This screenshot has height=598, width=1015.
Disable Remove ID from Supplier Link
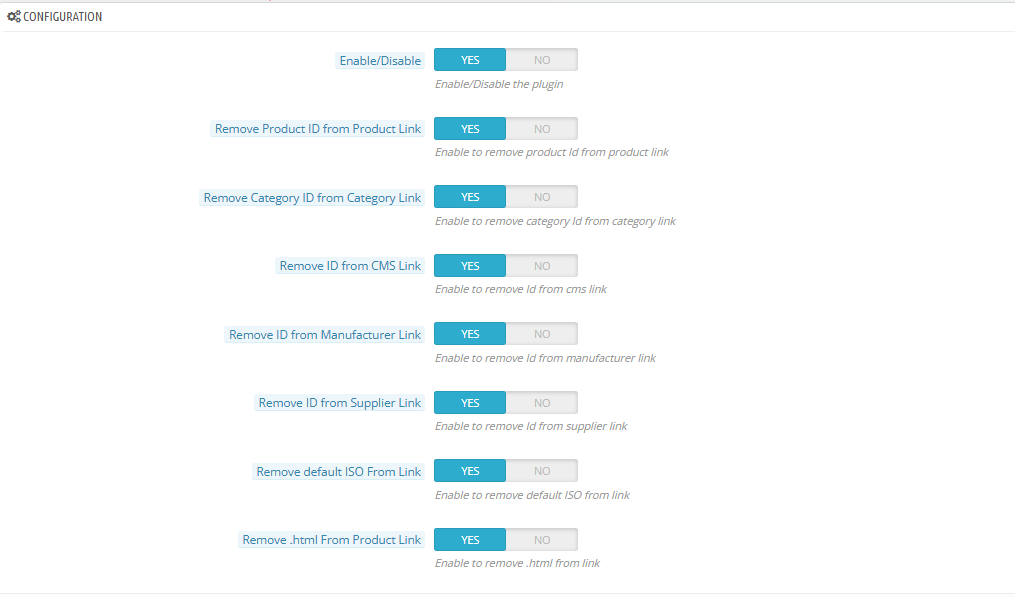click(x=542, y=403)
